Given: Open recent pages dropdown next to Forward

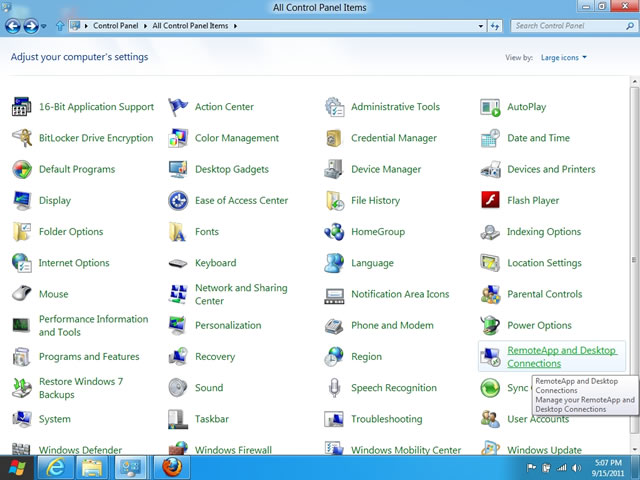Looking at the screenshot, I should [44, 26].
